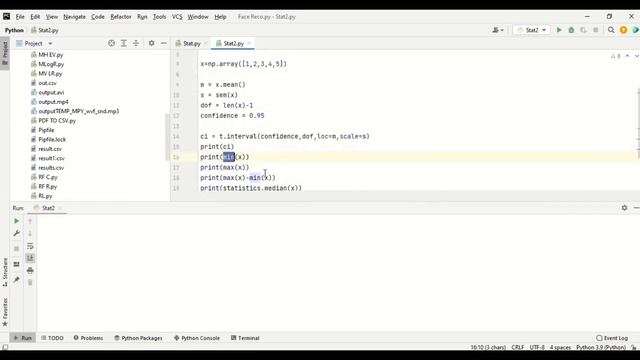Viewport: 640px width, 360px height.
Task: Go to next highlighted error arrow
Action: tap(636, 56)
